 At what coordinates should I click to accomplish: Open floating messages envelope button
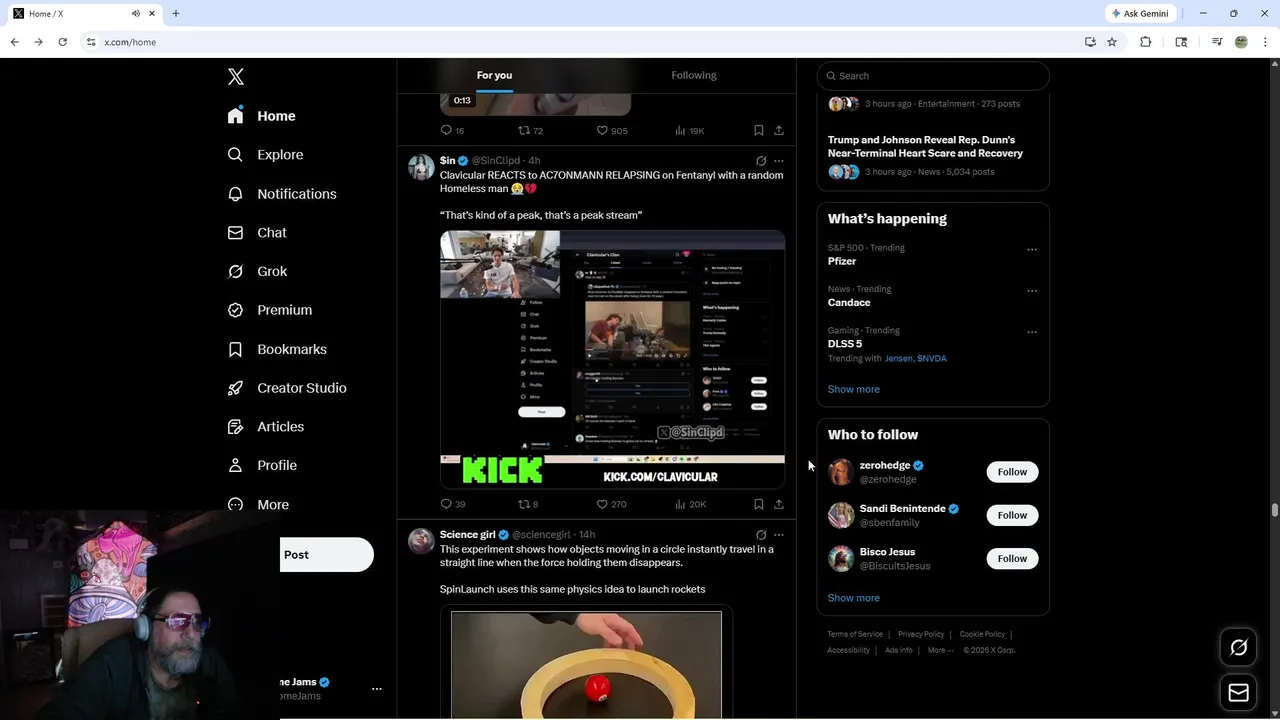pos(1238,693)
